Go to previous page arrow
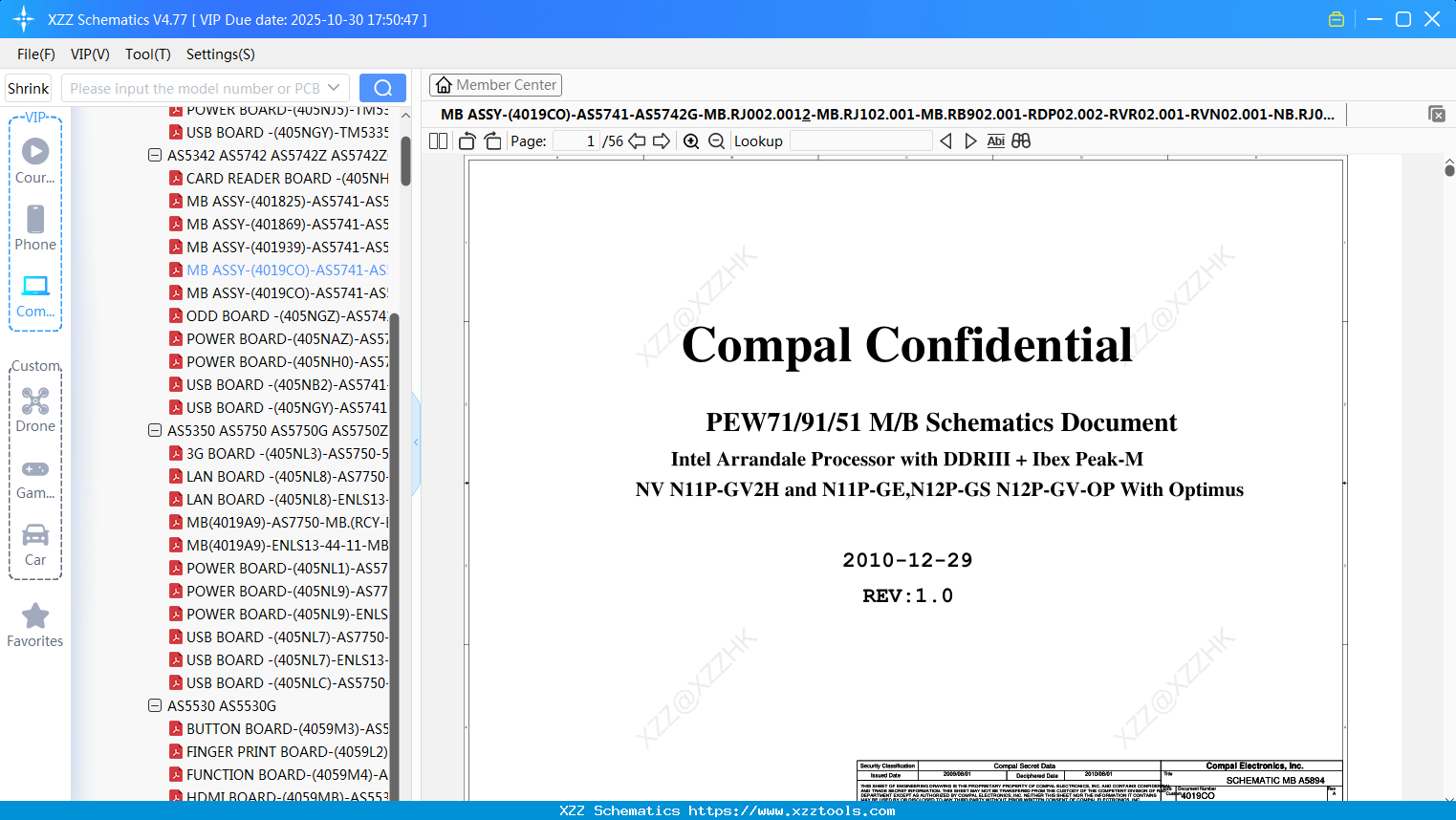Viewport: 1456px width, 820px height. point(637,140)
